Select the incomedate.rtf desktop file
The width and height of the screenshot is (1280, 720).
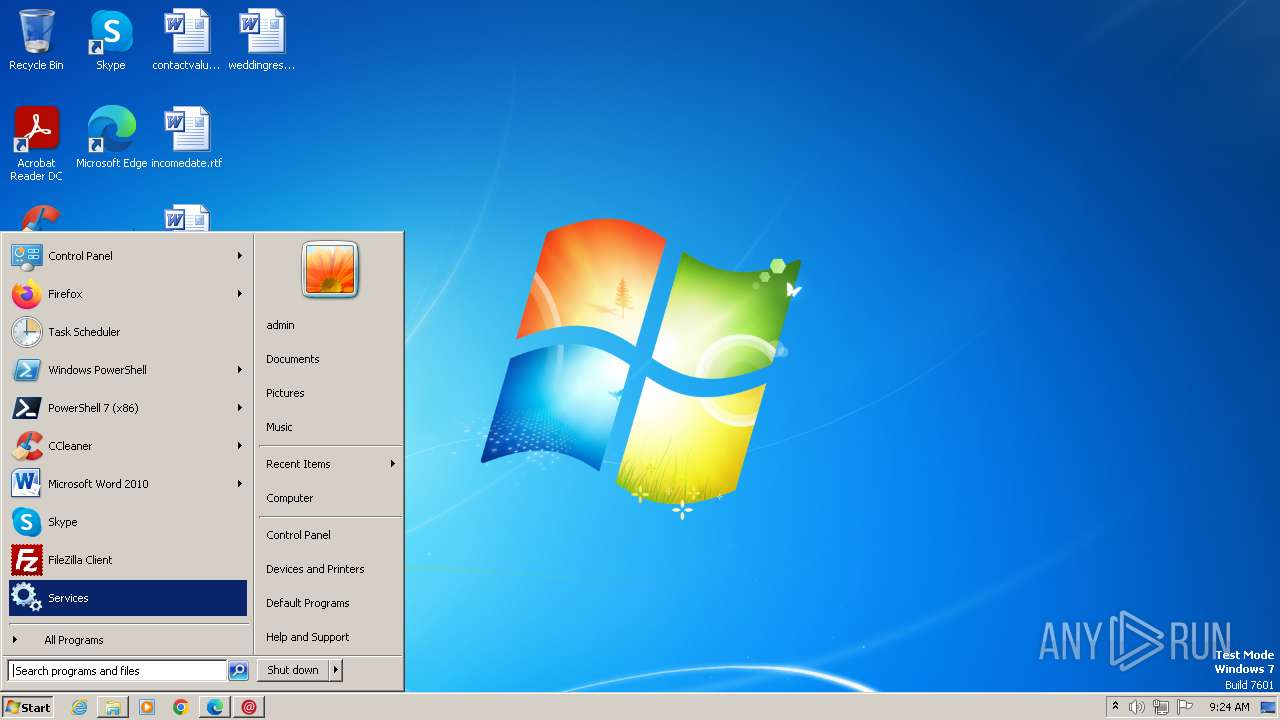click(187, 137)
